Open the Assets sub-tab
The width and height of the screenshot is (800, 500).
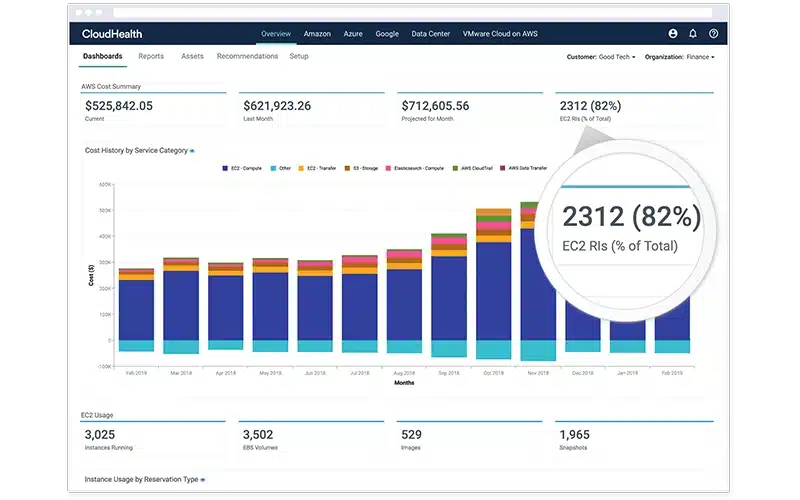click(x=192, y=56)
